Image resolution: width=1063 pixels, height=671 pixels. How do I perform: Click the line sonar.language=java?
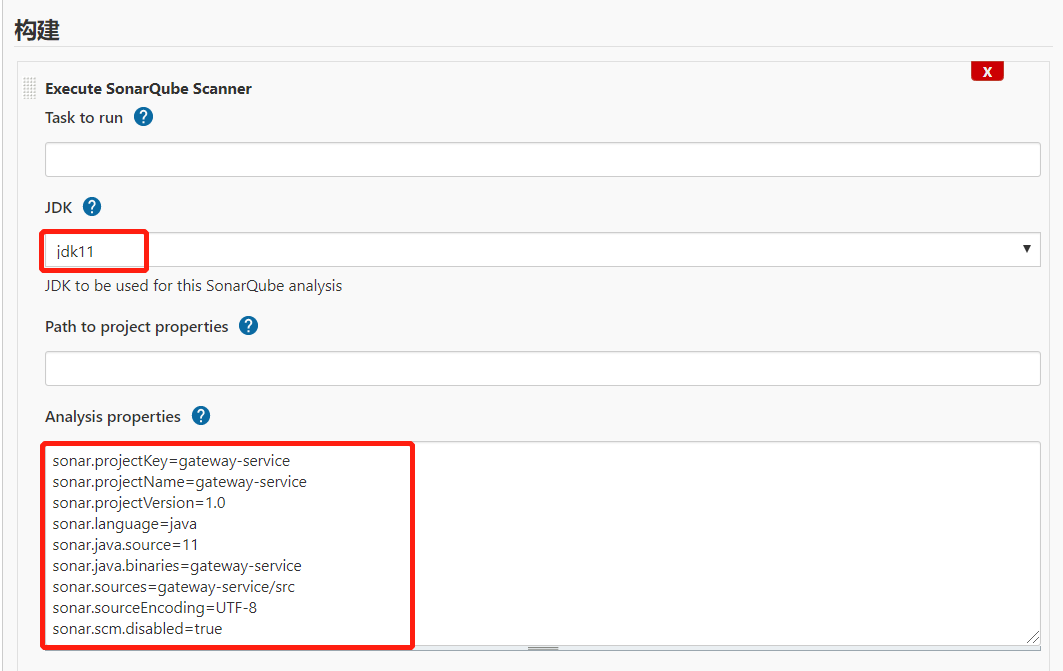pyautogui.click(x=125, y=524)
